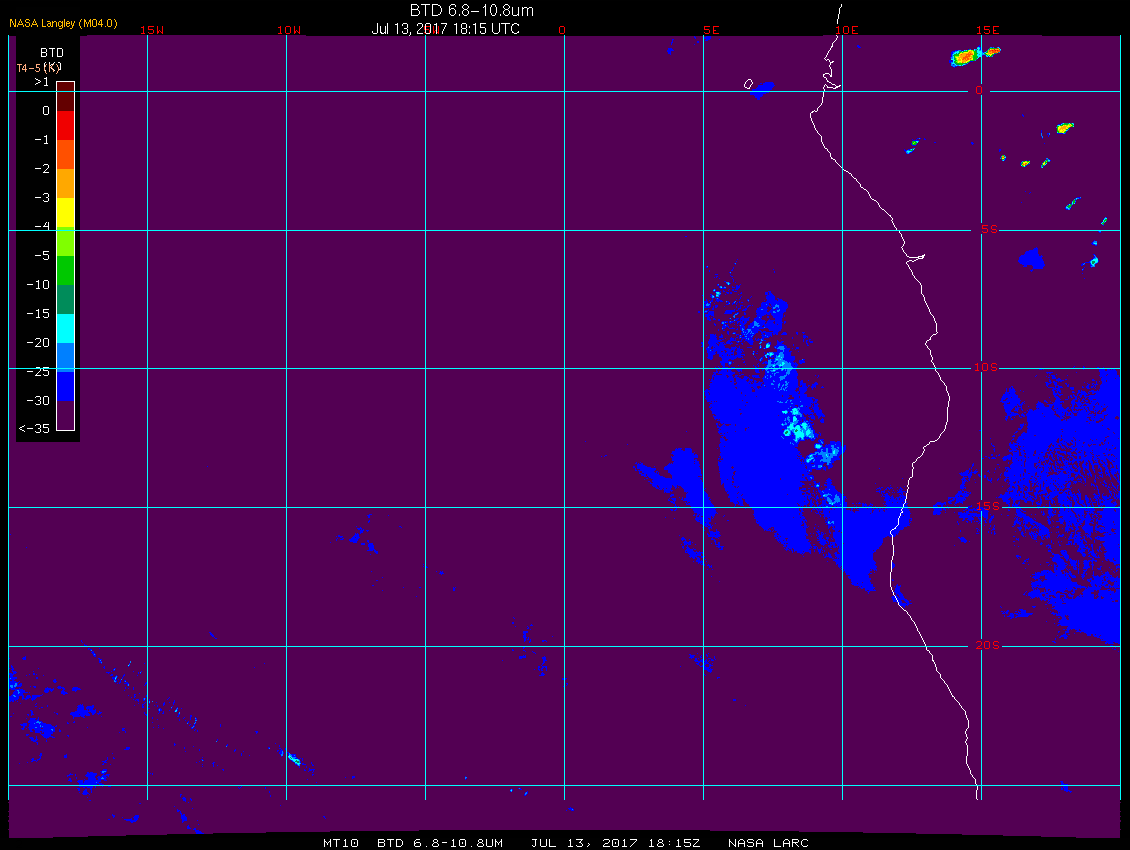1130x850 pixels.
Task: Click the small white island outline near the equator
Action: 748,84
